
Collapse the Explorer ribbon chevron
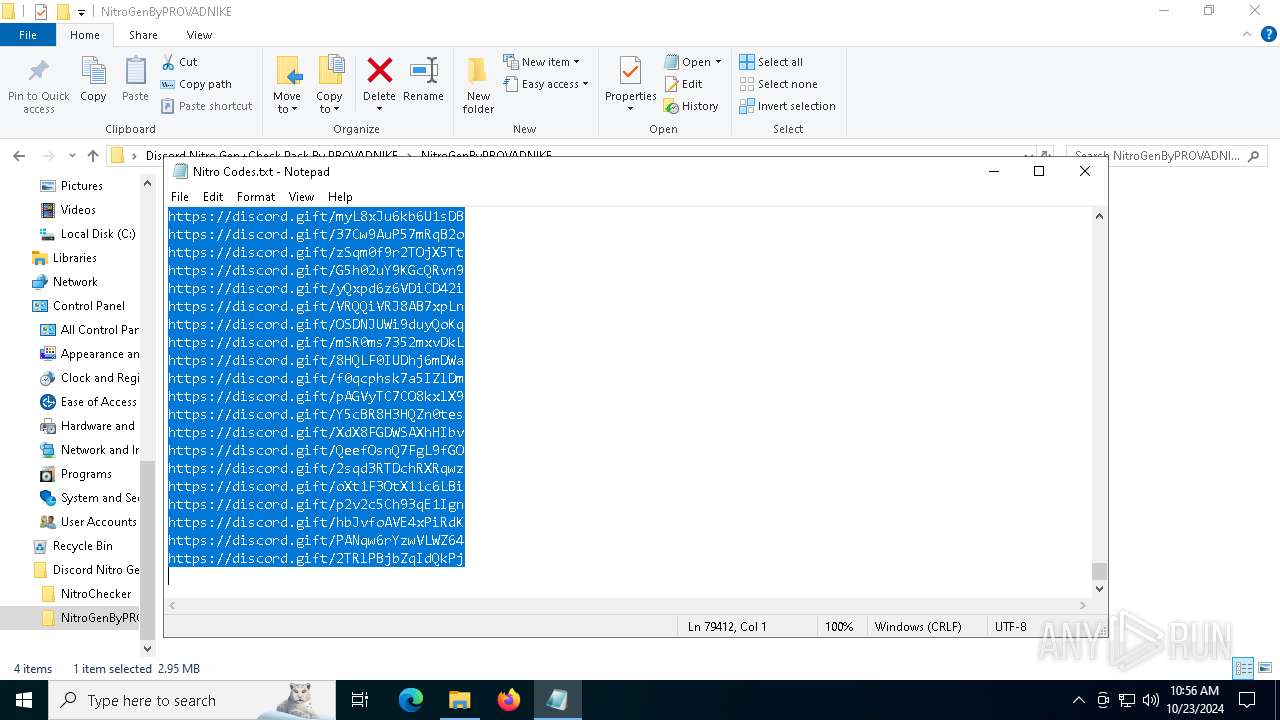[1245, 35]
